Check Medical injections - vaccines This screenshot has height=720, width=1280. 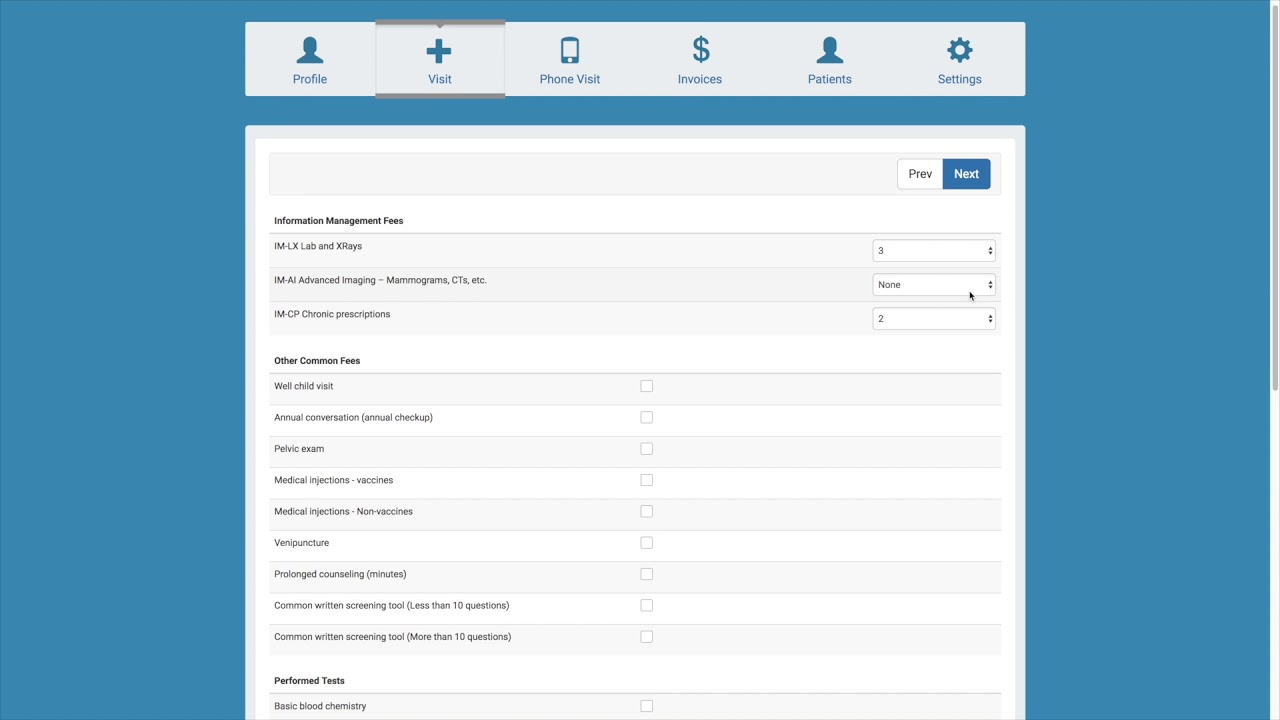(647, 480)
